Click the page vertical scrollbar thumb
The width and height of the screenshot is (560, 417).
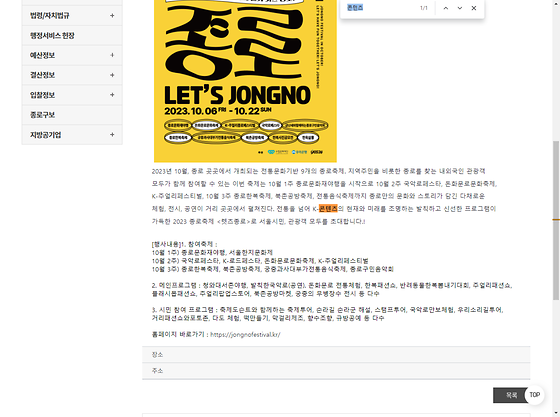(x=556, y=220)
